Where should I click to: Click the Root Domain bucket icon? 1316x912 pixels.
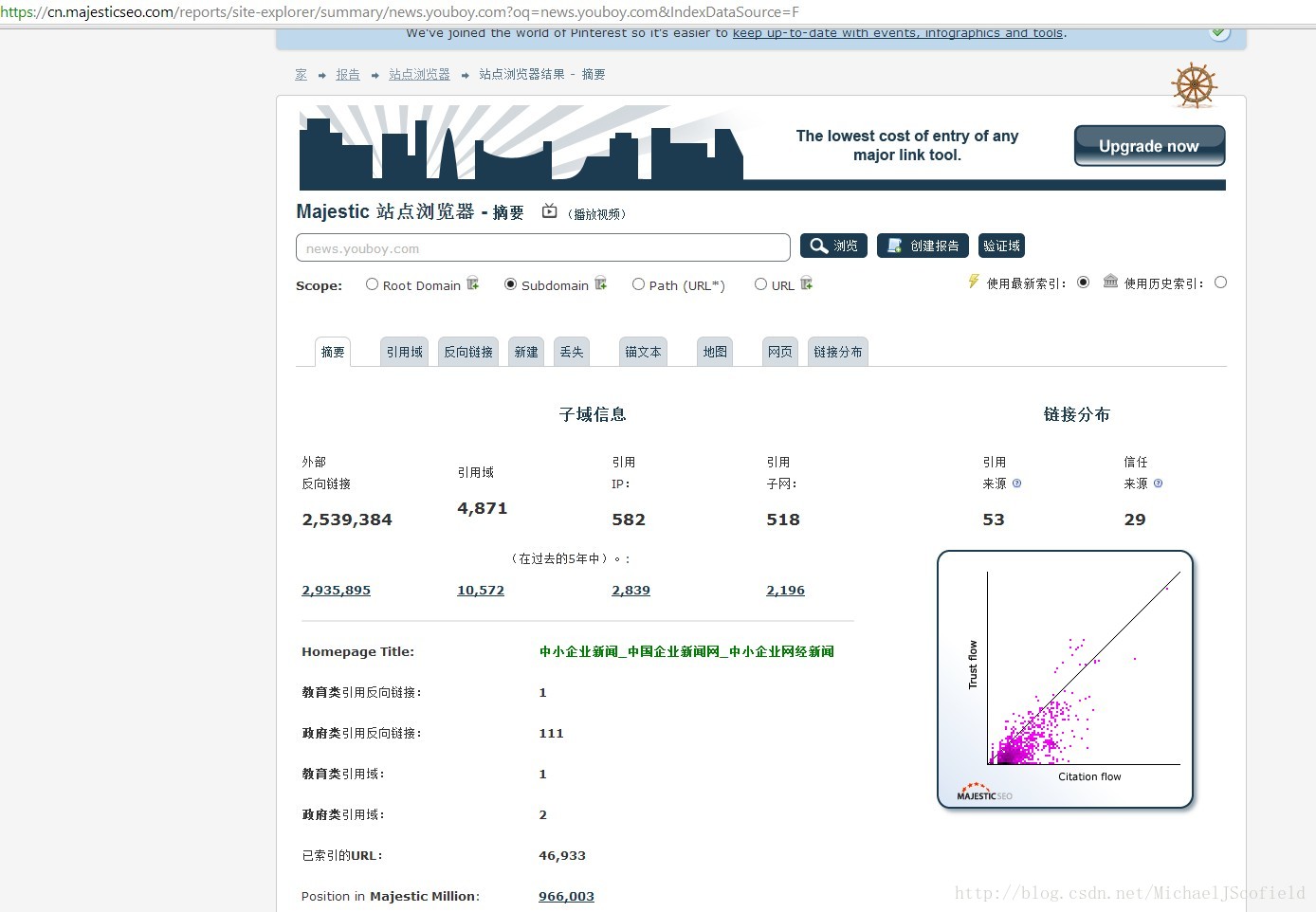[x=473, y=283]
